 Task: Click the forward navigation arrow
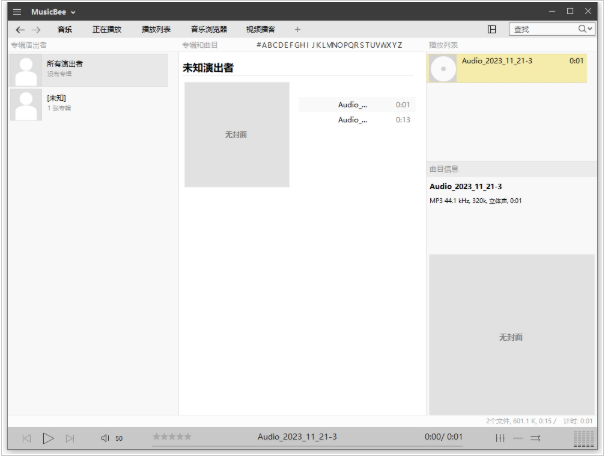pos(36,30)
